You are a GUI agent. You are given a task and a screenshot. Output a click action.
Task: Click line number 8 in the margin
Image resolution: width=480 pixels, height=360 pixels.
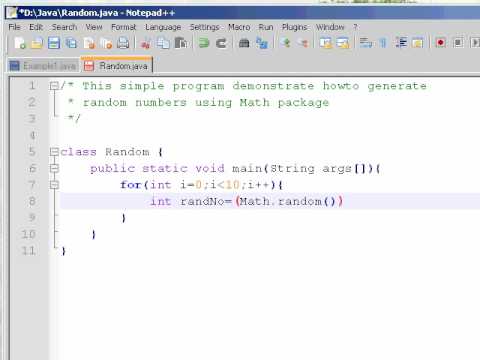[x=32, y=201]
